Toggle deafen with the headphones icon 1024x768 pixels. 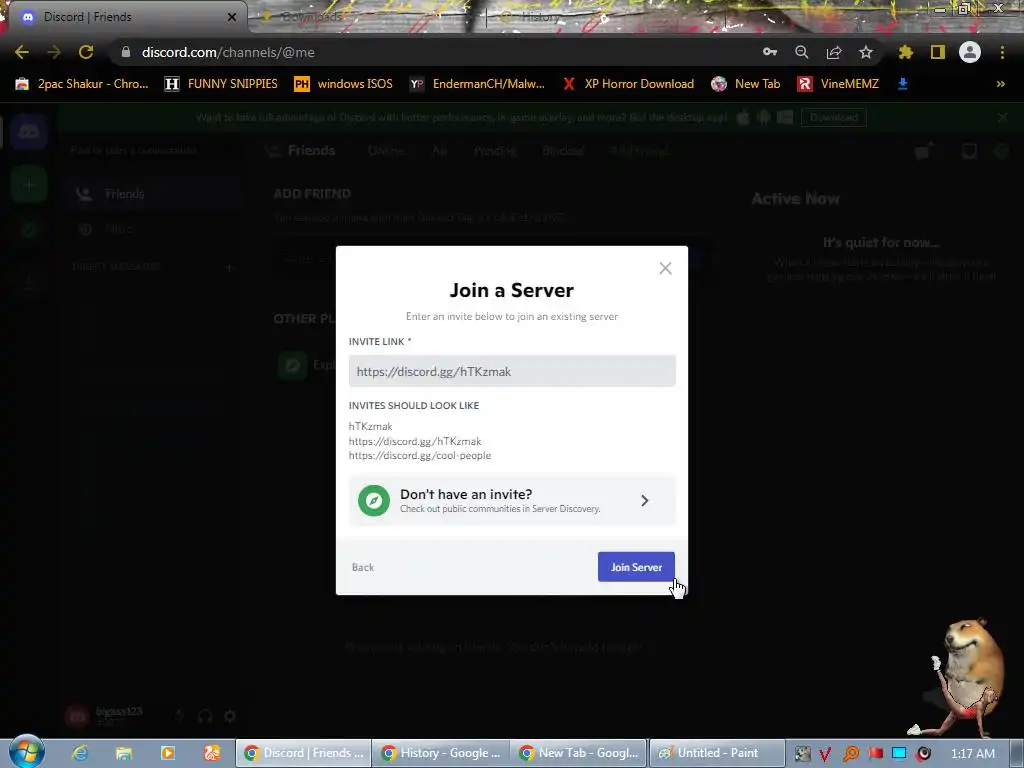pyautogui.click(x=205, y=716)
